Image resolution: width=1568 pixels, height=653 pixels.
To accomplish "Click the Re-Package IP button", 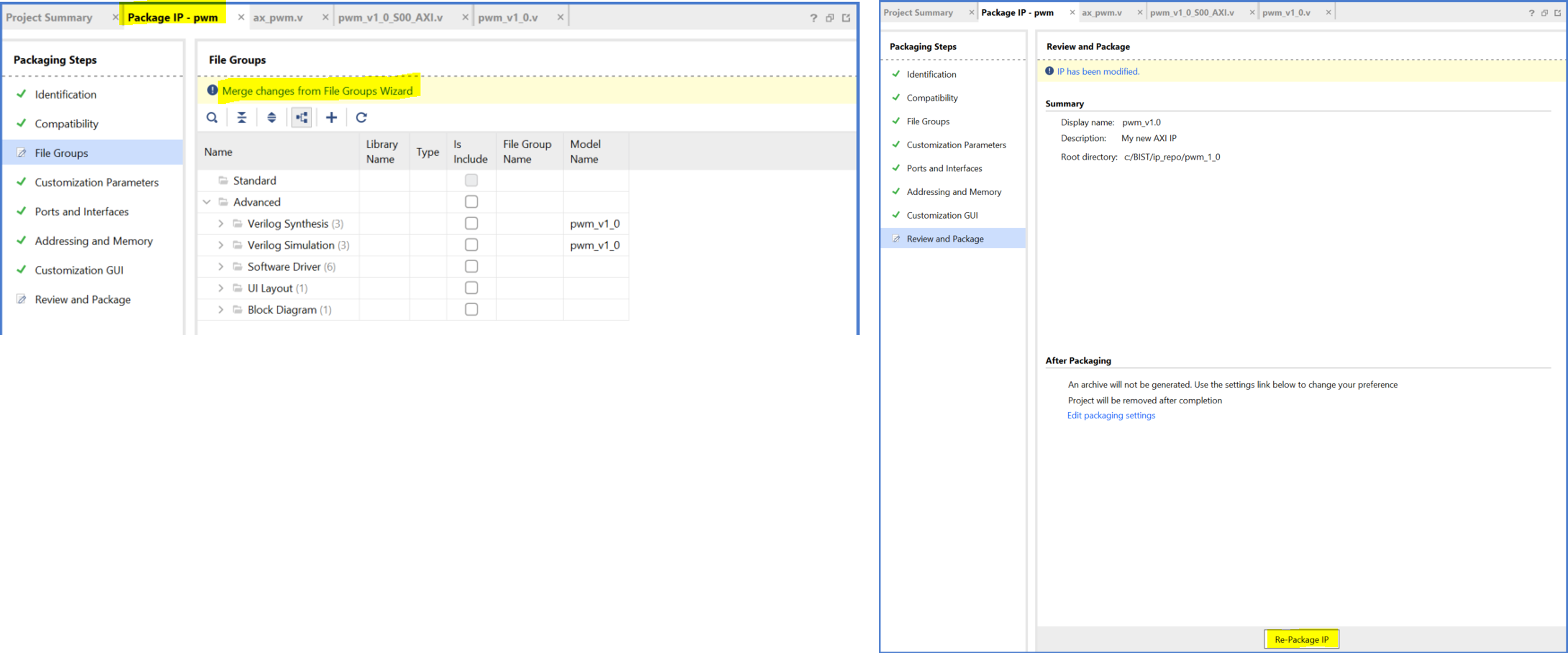I will pyautogui.click(x=1301, y=639).
